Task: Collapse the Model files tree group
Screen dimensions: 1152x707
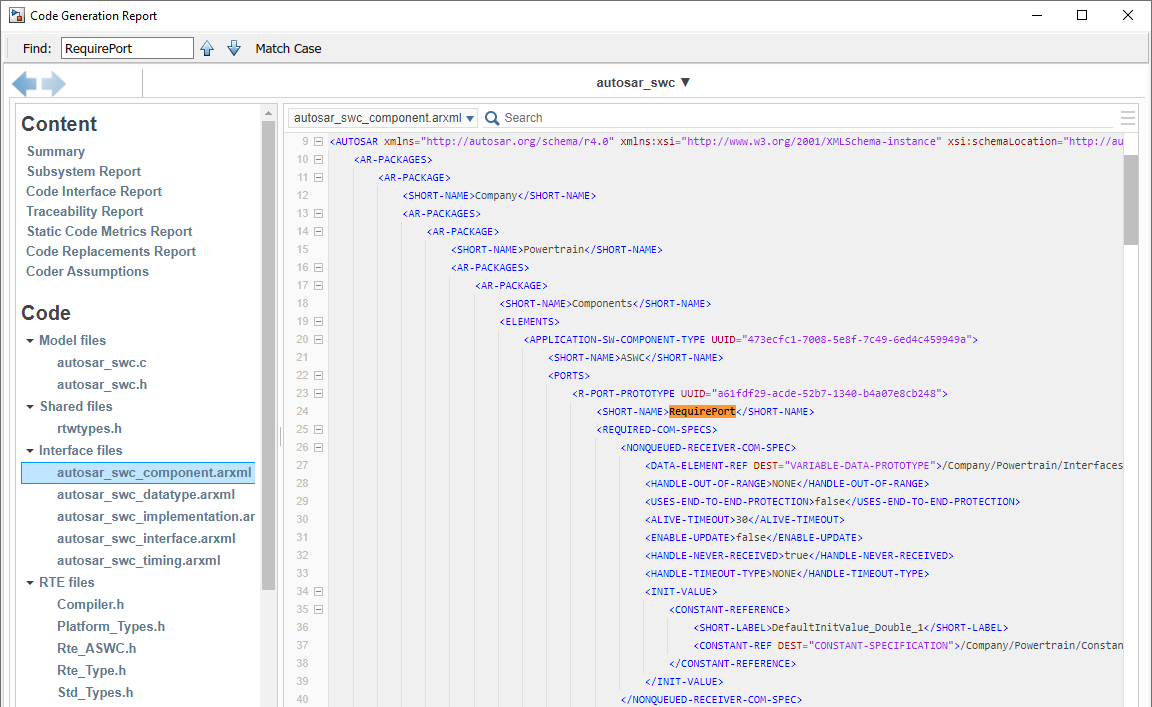Action: pyautogui.click(x=30, y=341)
